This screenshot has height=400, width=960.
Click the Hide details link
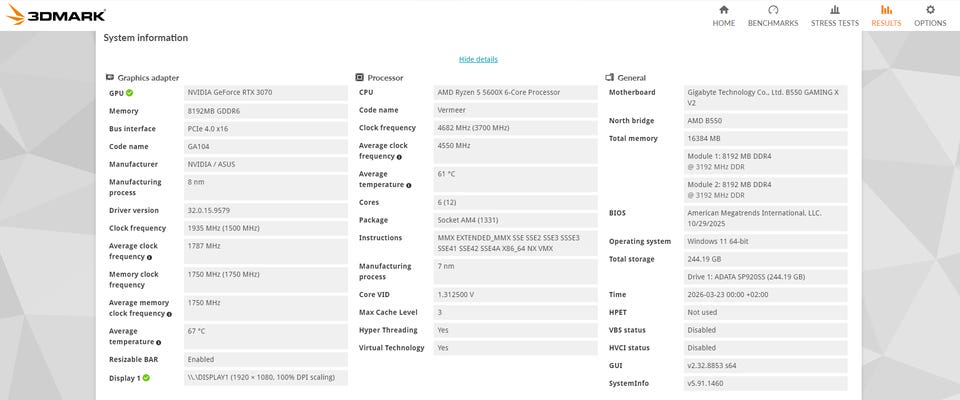(x=478, y=59)
